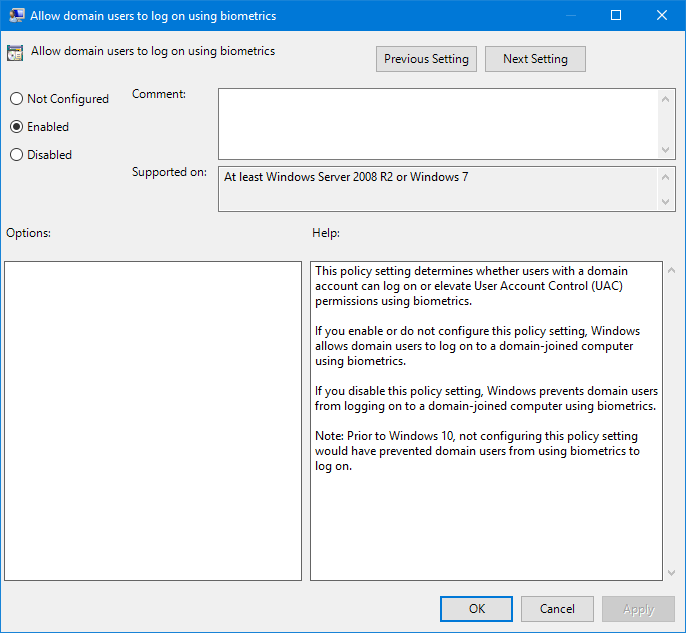The width and height of the screenshot is (686, 633).
Task: Click the policy setting icon beside the heading
Action: [16, 53]
